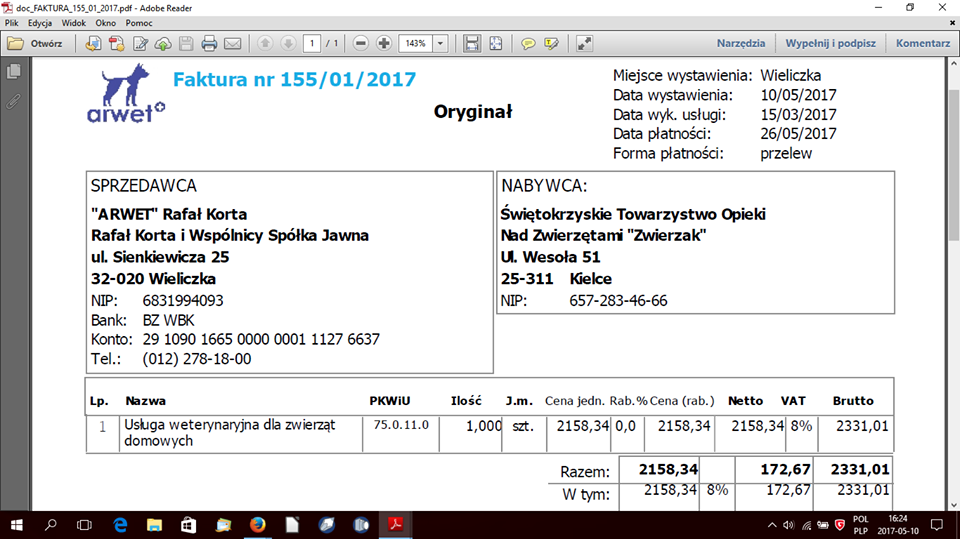Open the attachments paperclip panel
Viewport: 960px width, 539px height.
[13, 101]
